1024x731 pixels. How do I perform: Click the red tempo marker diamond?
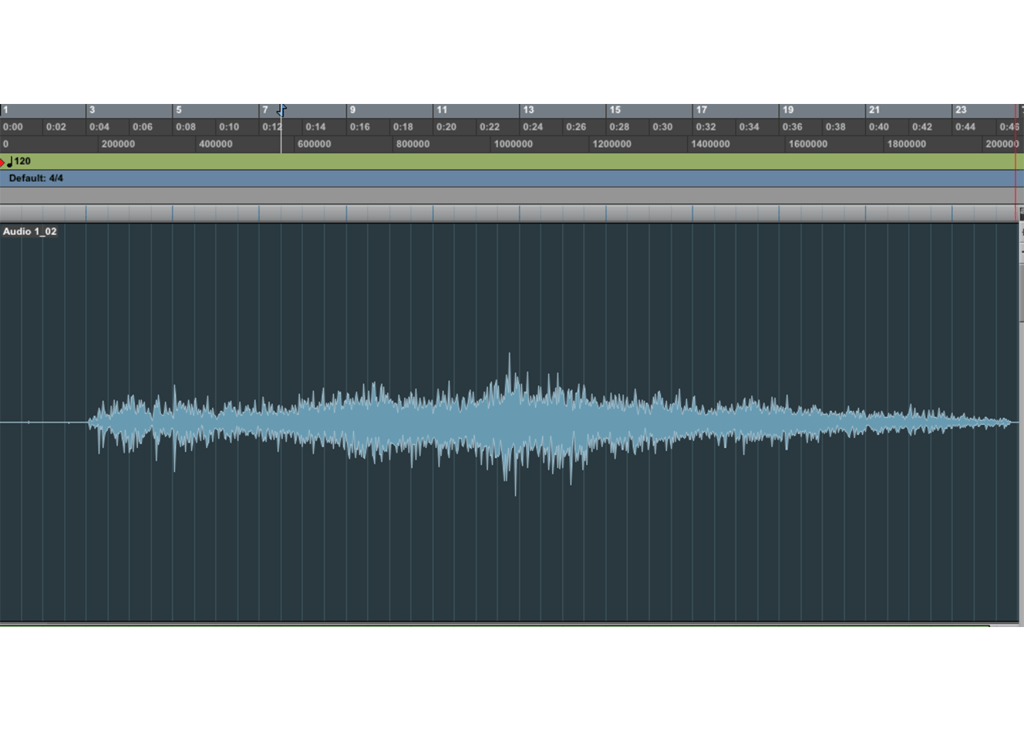tap(4, 161)
